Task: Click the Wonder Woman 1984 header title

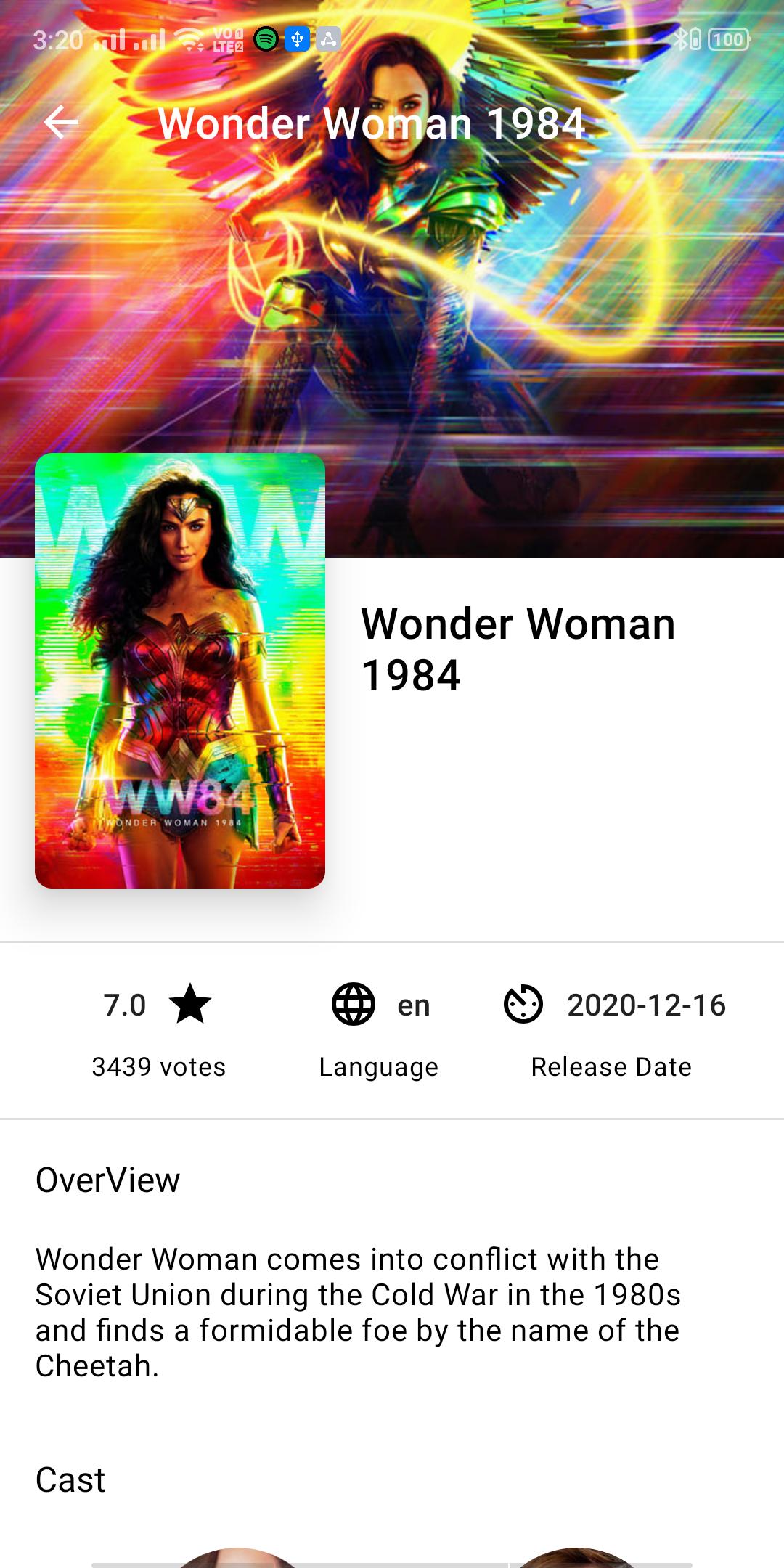Action: [372, 123]
